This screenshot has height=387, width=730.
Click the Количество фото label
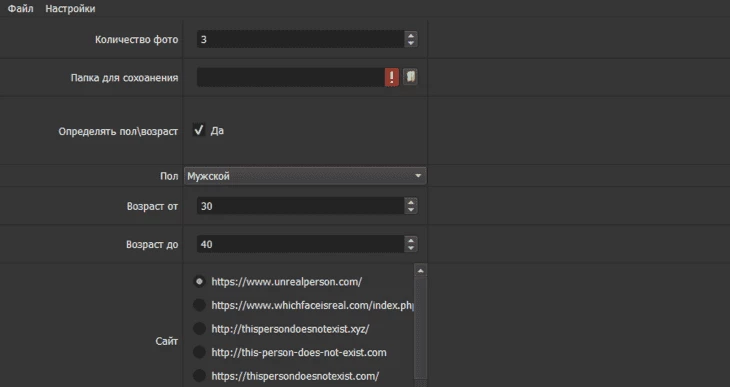tap(136, 40)
